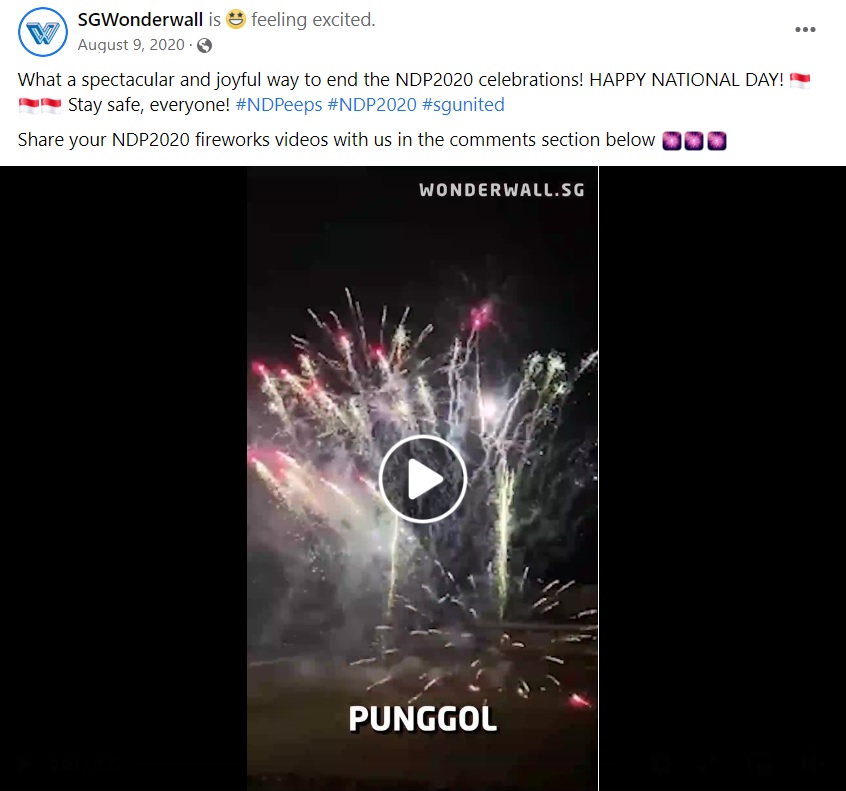Viewport: 846px width, 791px height.
Task: Click the WONDERWALL.SG watermark on the video
Action: [502, 190]
